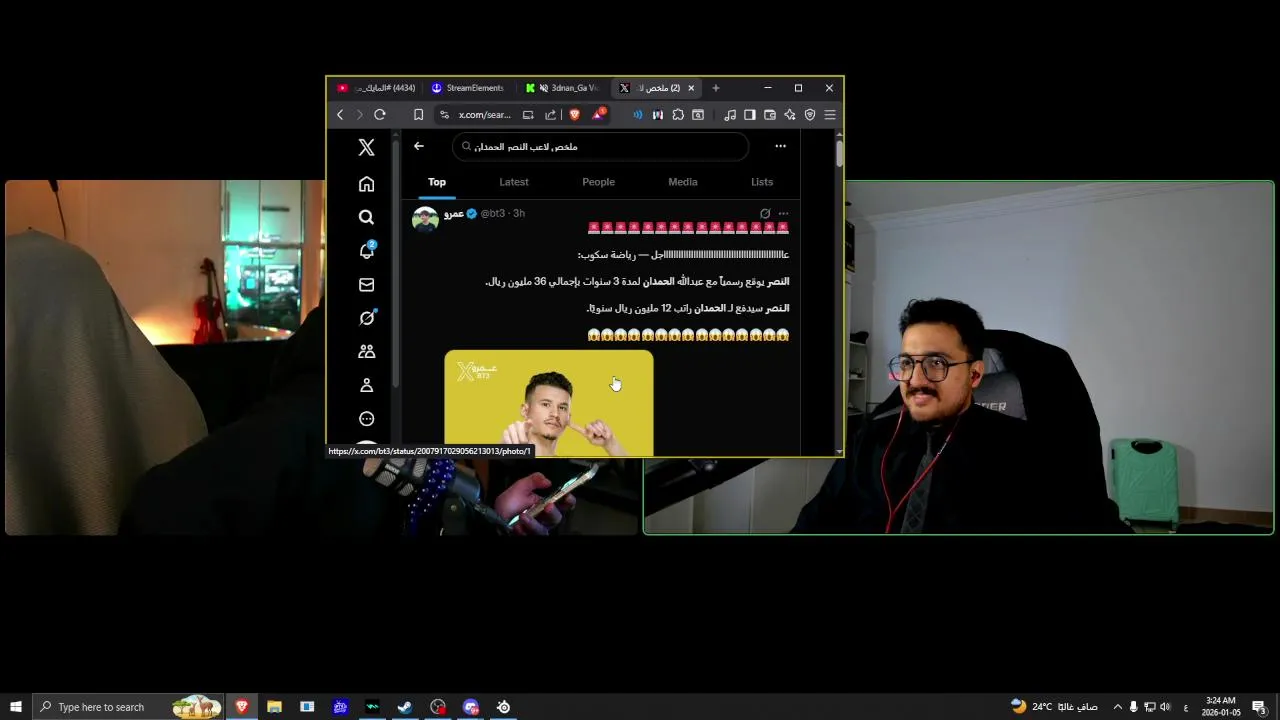Open the 3h post timestamp link
The width and height of the screenshot is (1280, 720).
coord(519,213)
